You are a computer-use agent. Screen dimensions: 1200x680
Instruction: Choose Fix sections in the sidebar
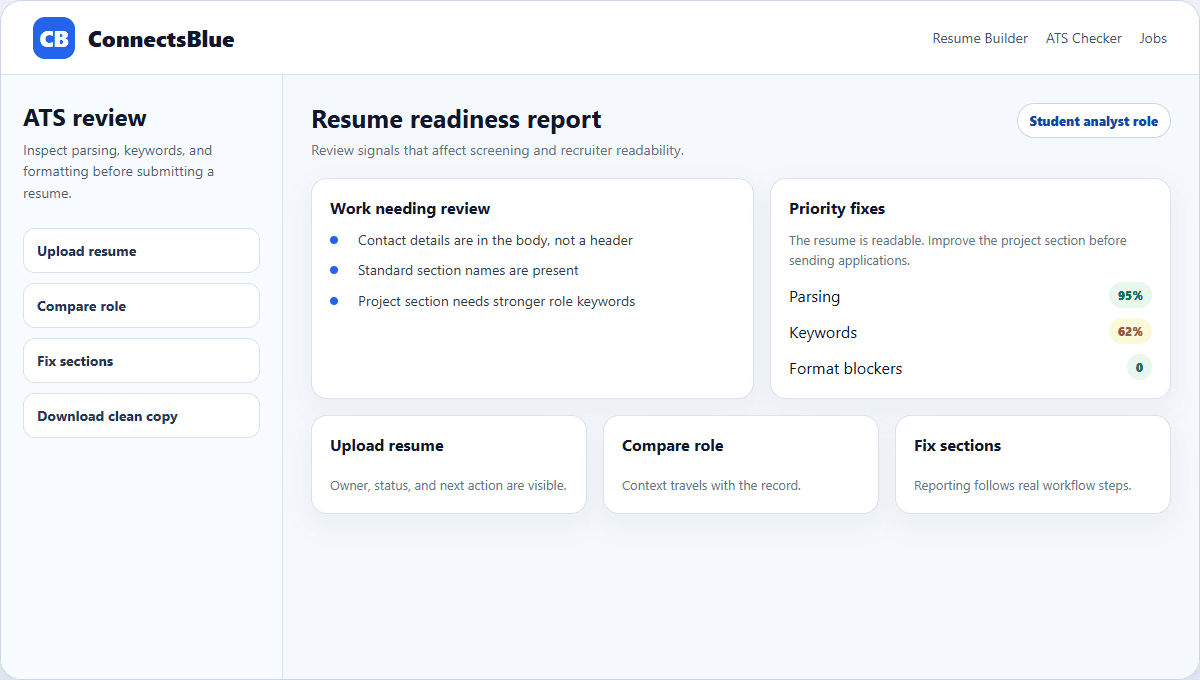[x=141, y=361]
